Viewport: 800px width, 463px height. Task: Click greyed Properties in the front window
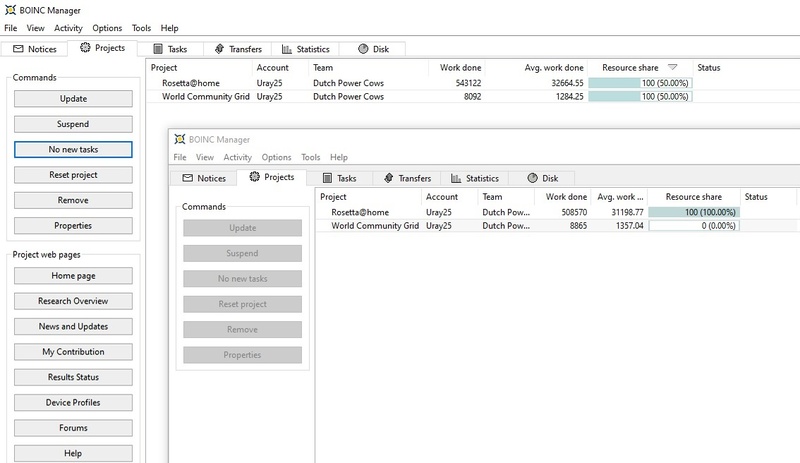(242, 355)
